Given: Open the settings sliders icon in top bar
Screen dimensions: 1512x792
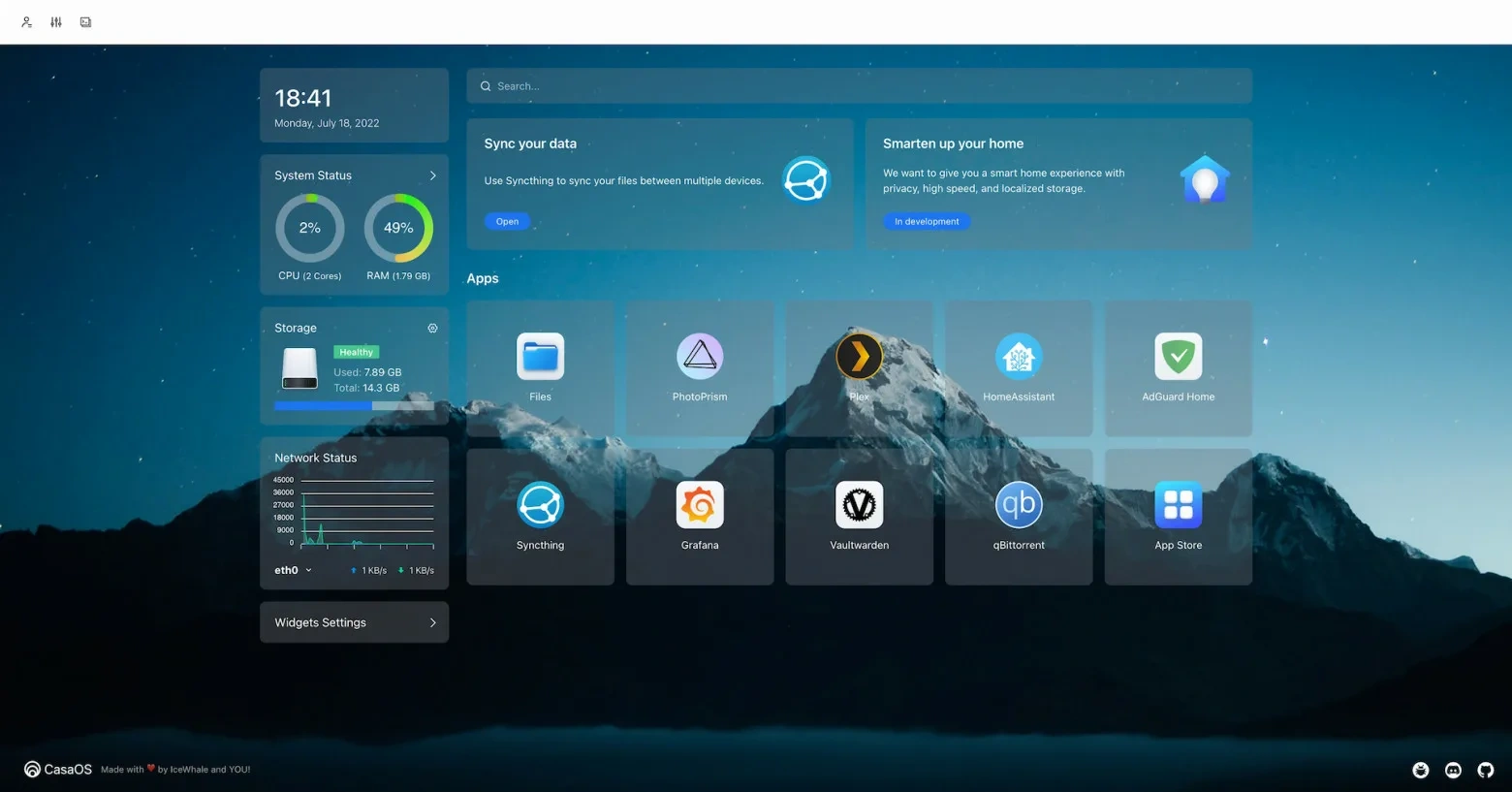Looking at the screenshot, I should [x=56, y=22].
